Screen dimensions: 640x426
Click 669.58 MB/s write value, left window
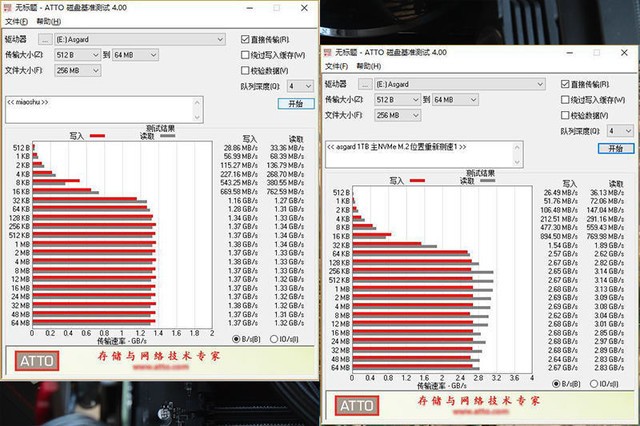(x=239, y=191)
